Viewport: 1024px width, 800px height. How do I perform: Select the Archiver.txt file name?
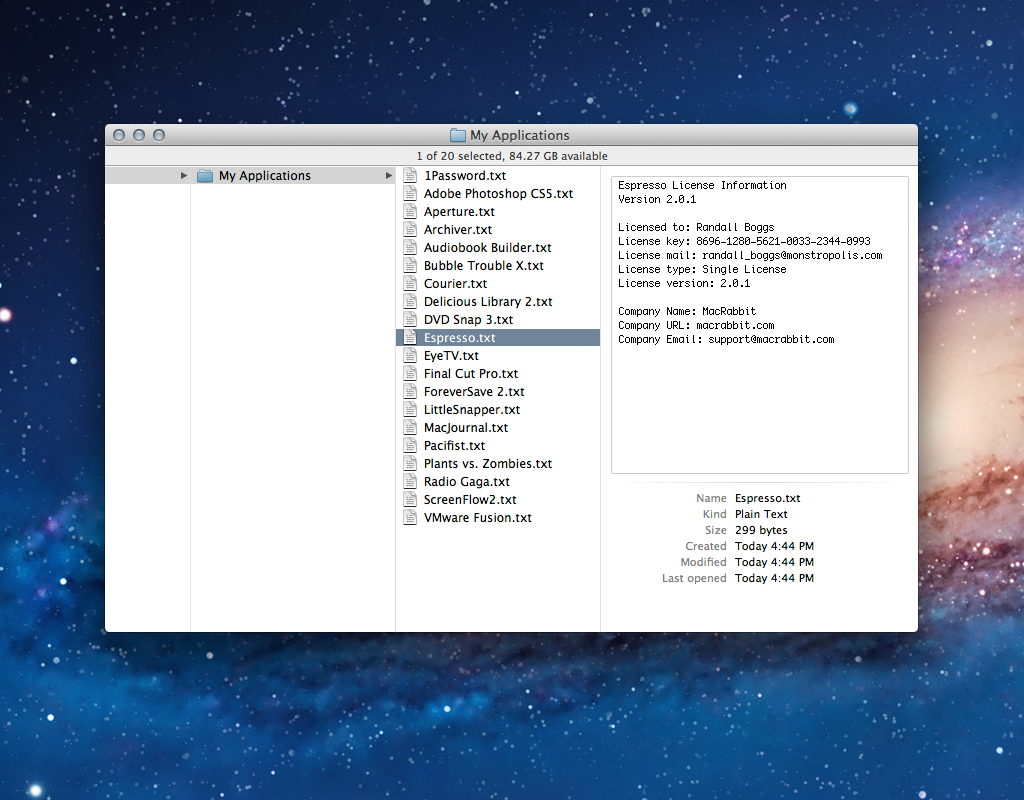pos(458,229)
